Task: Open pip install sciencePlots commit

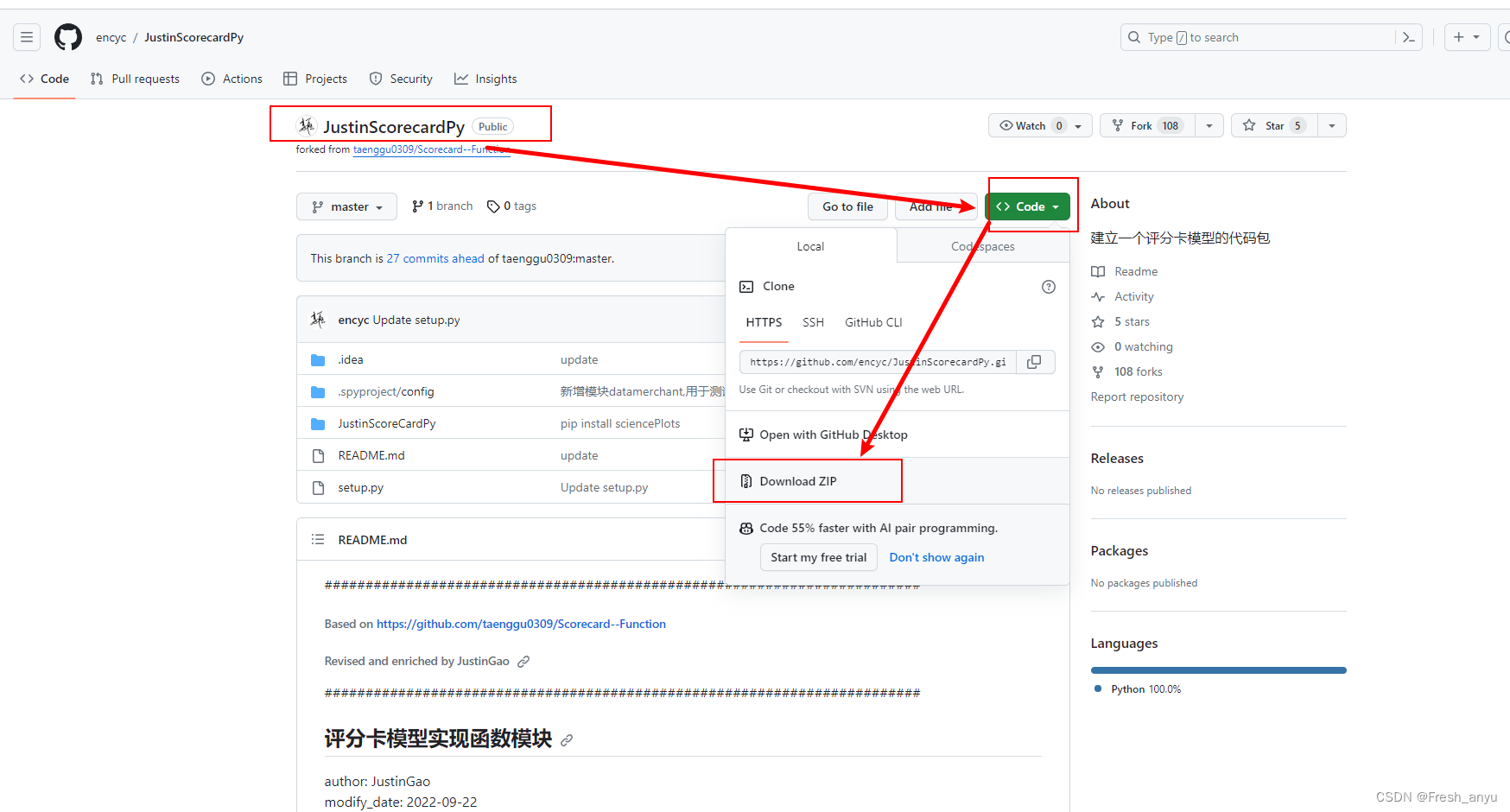Action: click(x=620, y=423)
